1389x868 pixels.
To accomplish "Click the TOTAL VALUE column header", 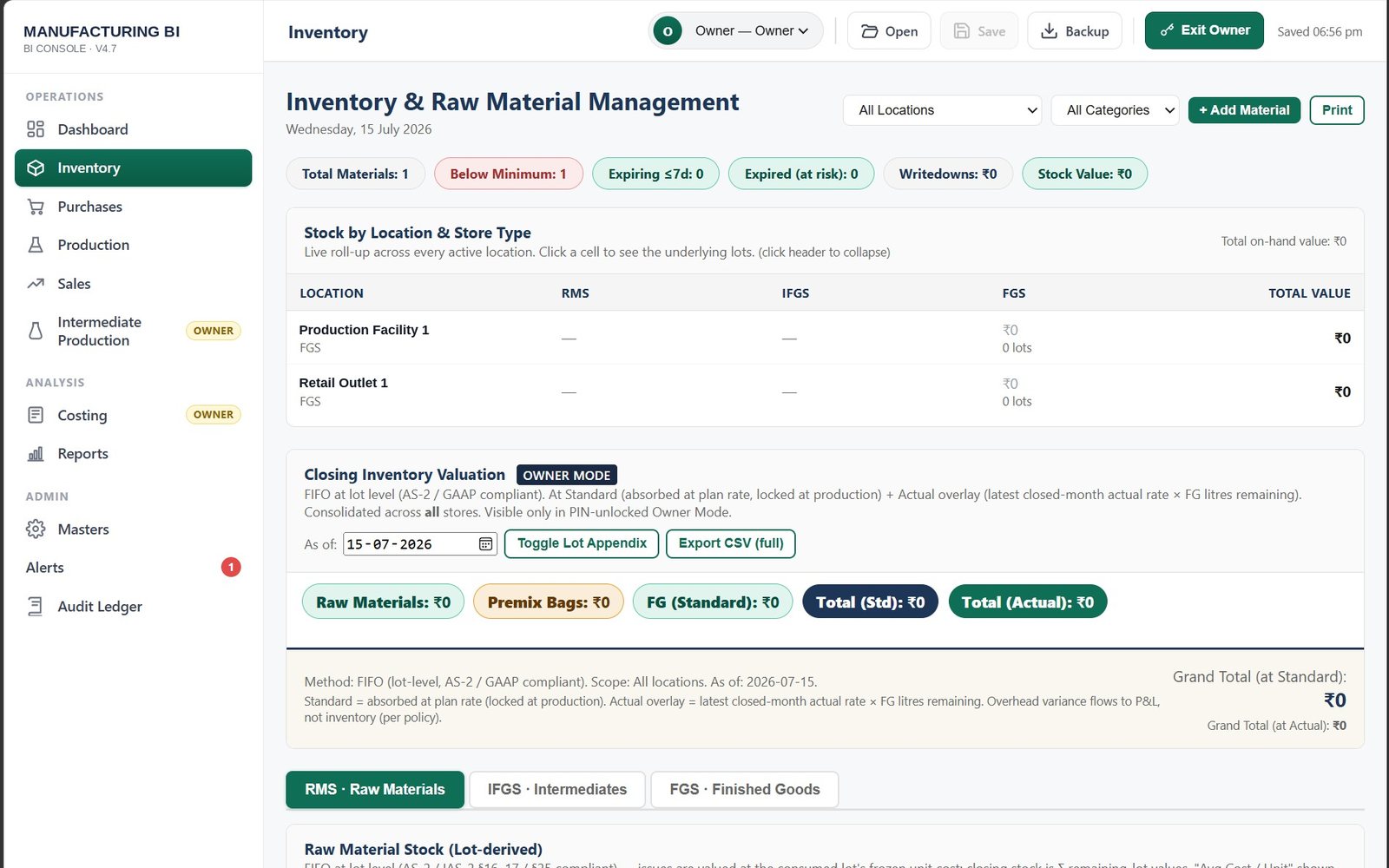I will (1309, 293).
